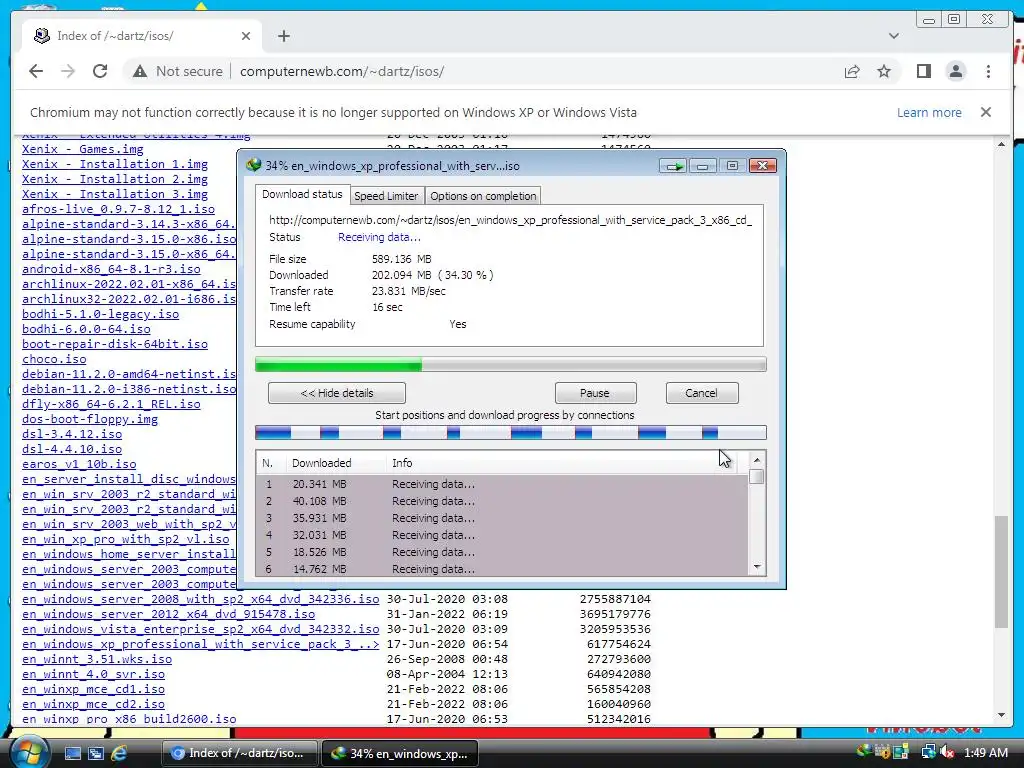Screen dimensions: 1024x768
Task: Open en_windows_vista_enterprise_sp2_x64 iso link
Action: (200, 629)
